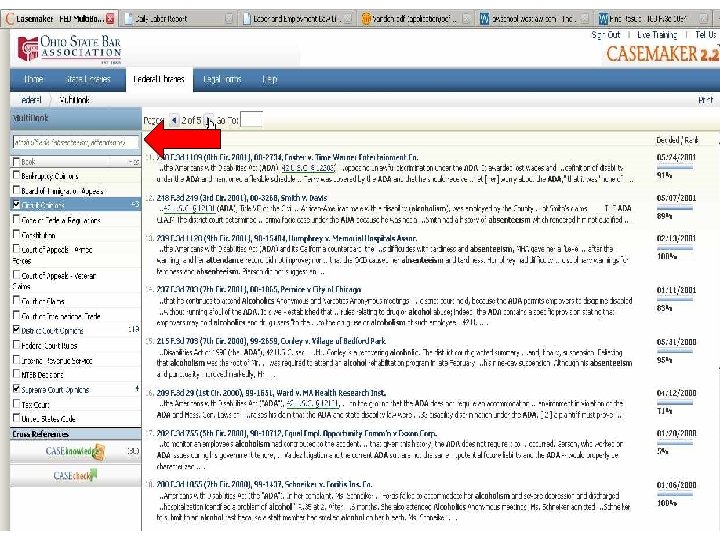
Task: Open the Home navigation tab
Action: coord(34,79)
